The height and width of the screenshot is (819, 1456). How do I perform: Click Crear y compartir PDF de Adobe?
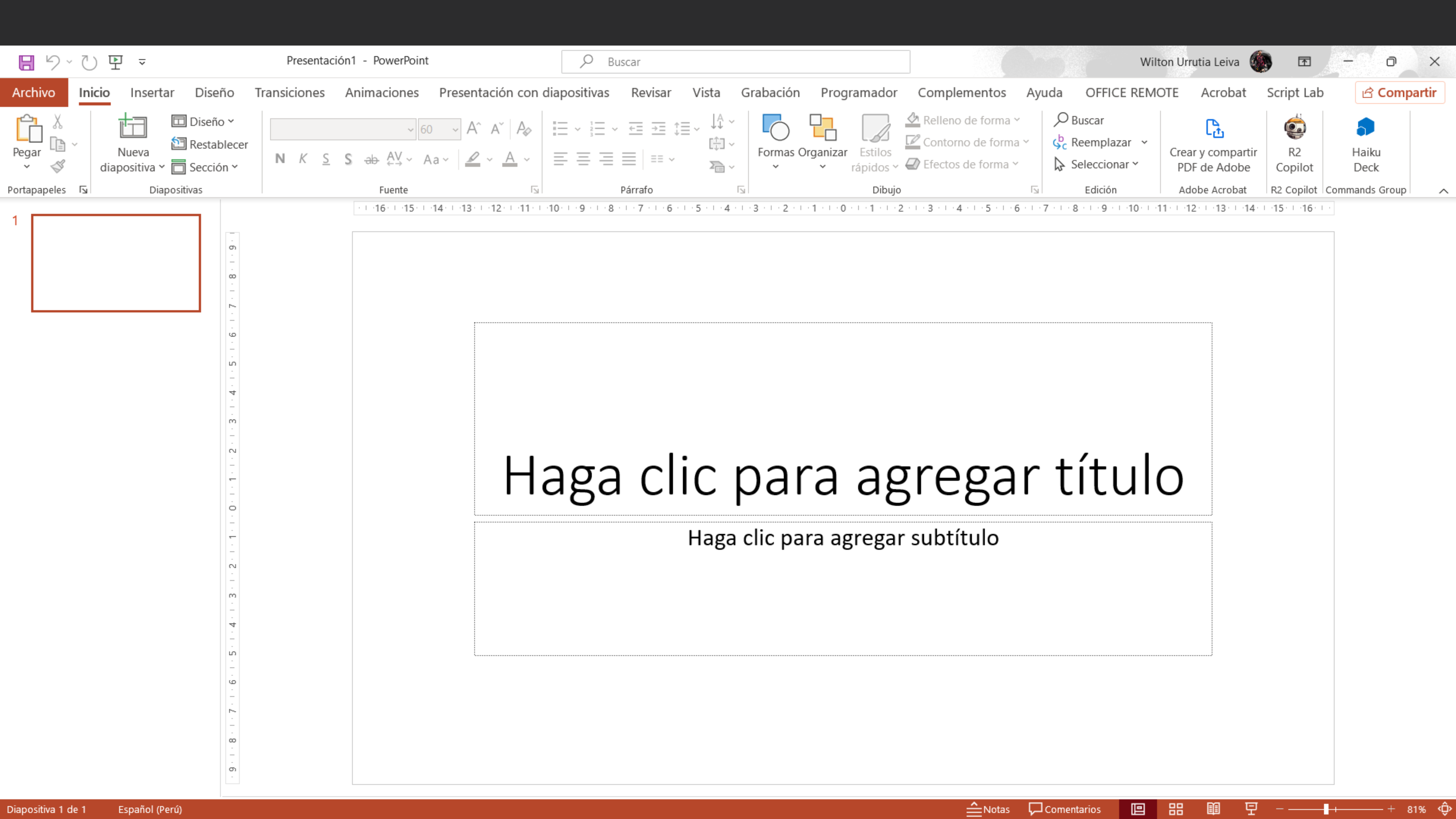[x=1213, y=144]
